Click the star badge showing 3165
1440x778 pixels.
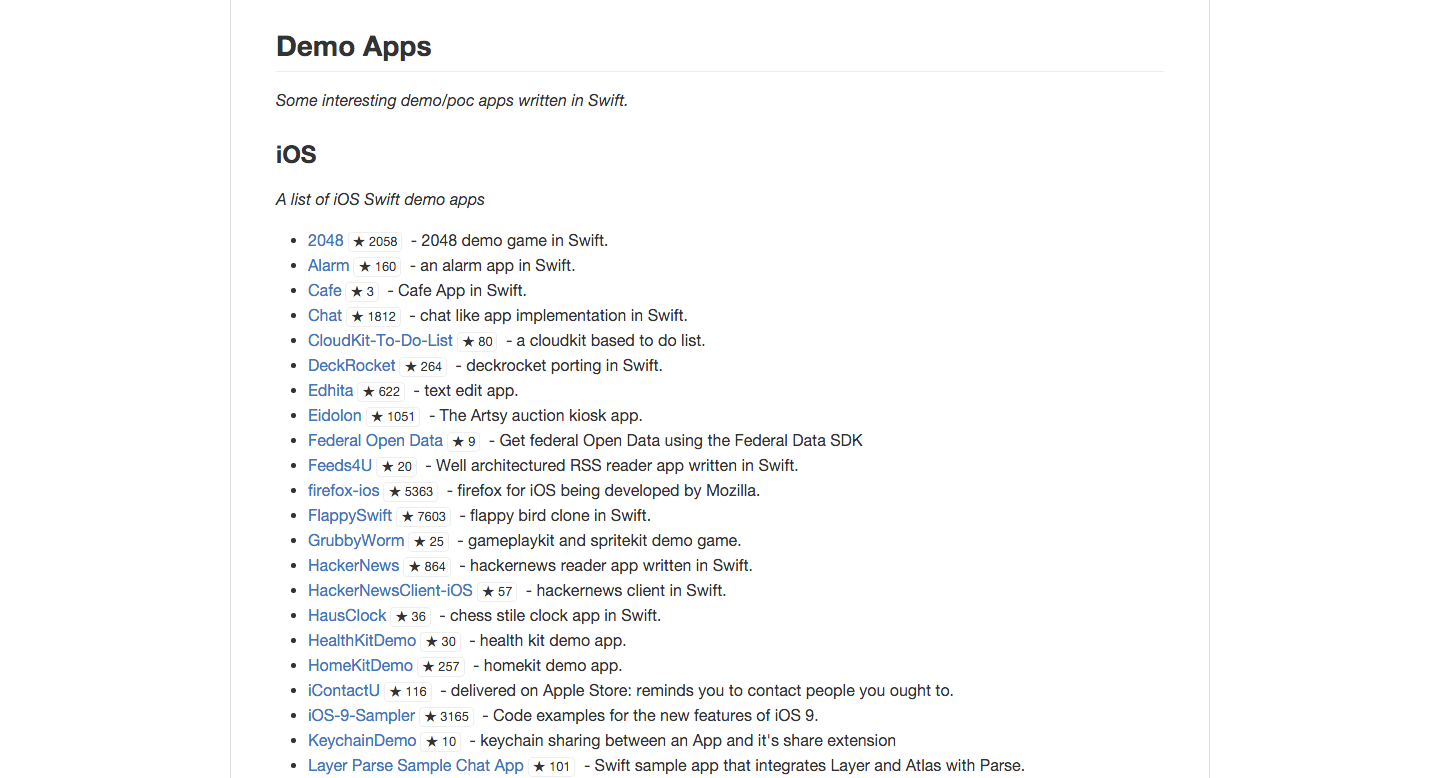pos(447,716)
